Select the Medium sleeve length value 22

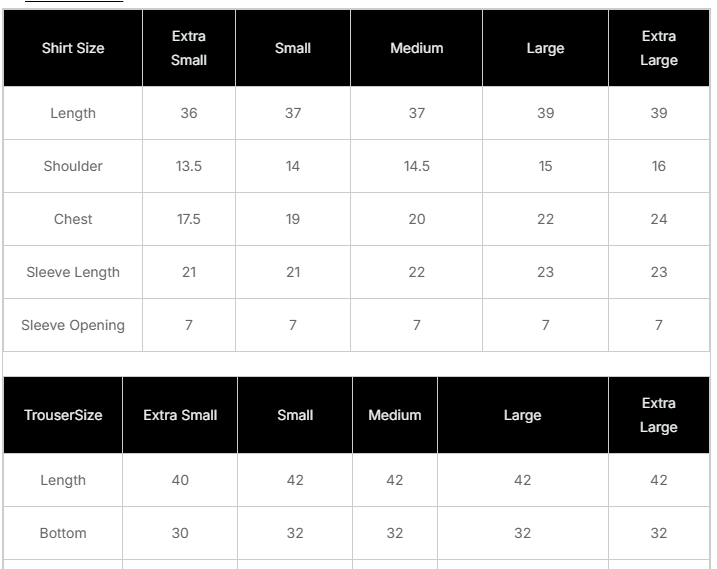[x=417, y=272]
